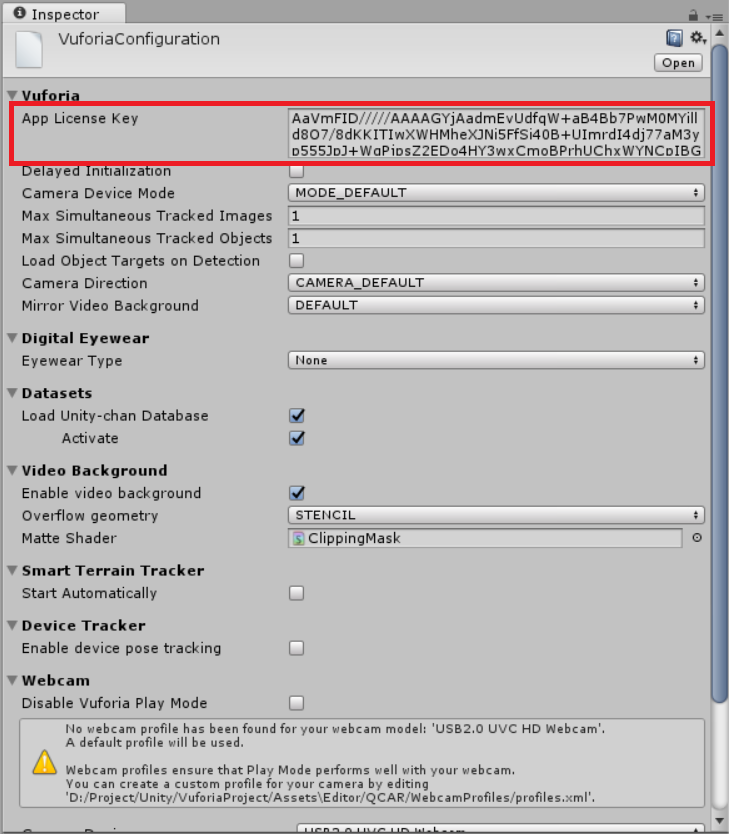Click the Inspector tab info icon

coord(20,13)
